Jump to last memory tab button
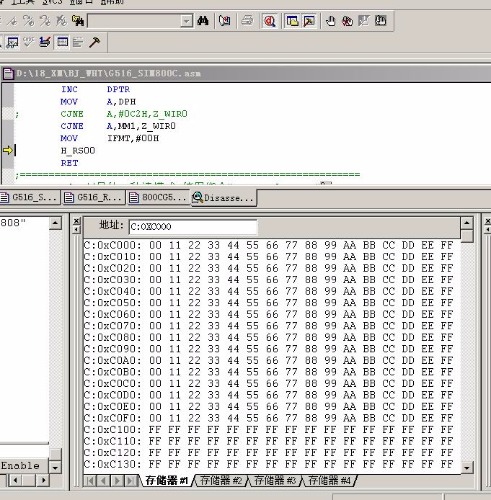 131,481
